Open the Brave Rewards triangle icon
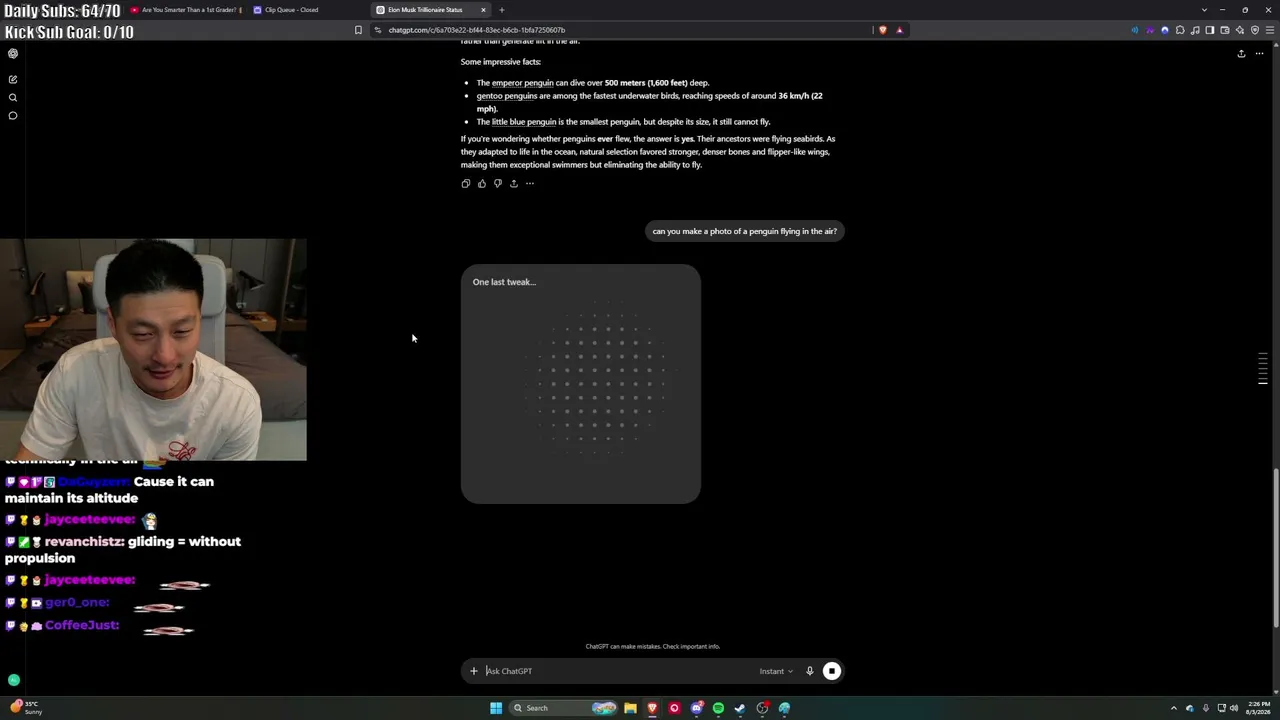 899,30
